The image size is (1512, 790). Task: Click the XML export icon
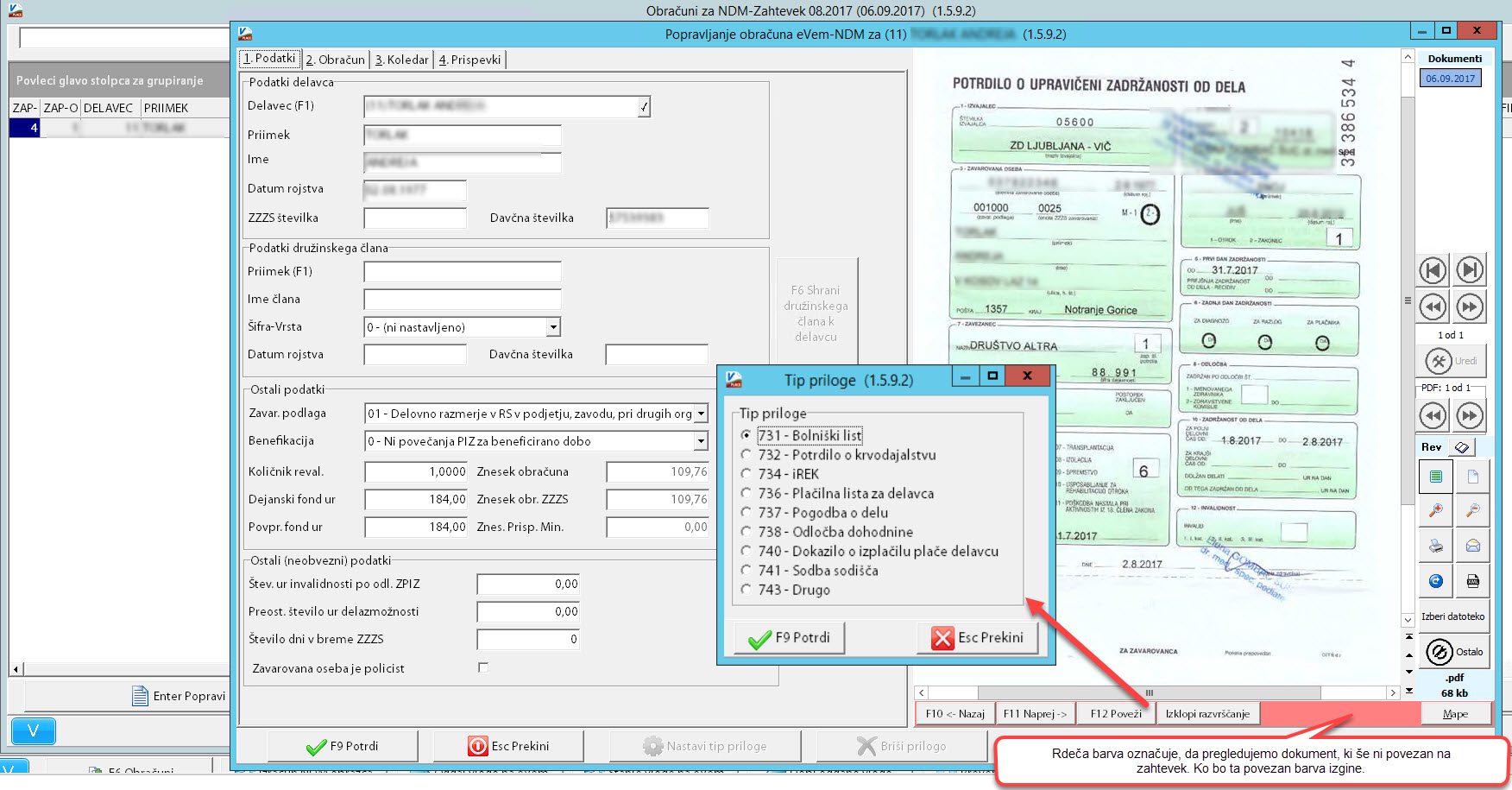pos(1472,581)
